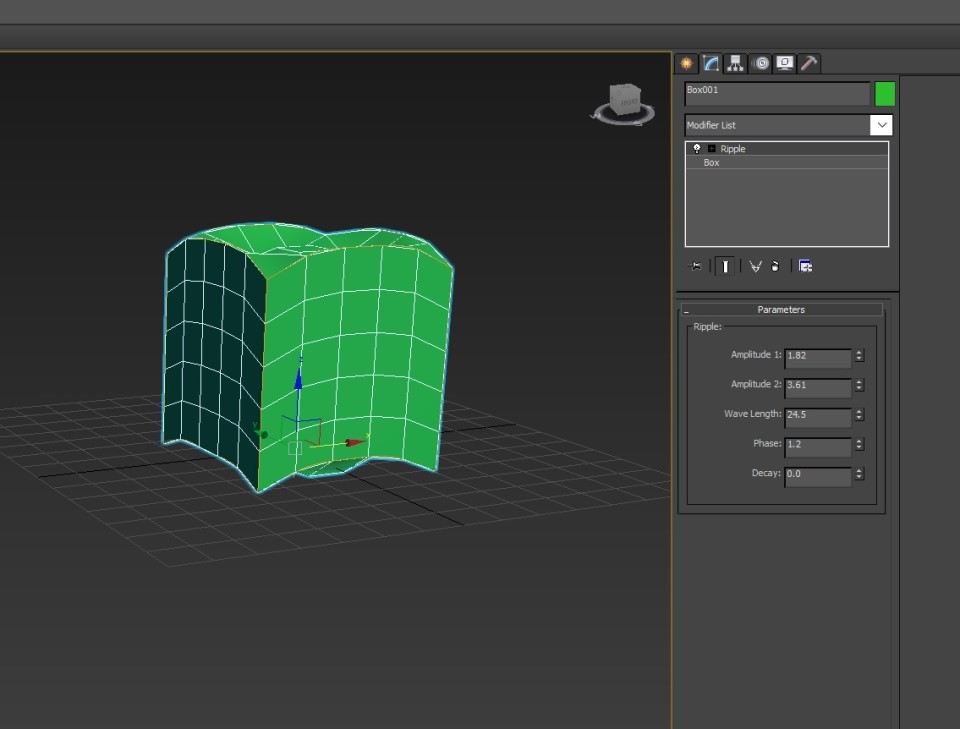Click the Pin Stack icon
This screenshot has width=960, height=729.
[696, 266]
